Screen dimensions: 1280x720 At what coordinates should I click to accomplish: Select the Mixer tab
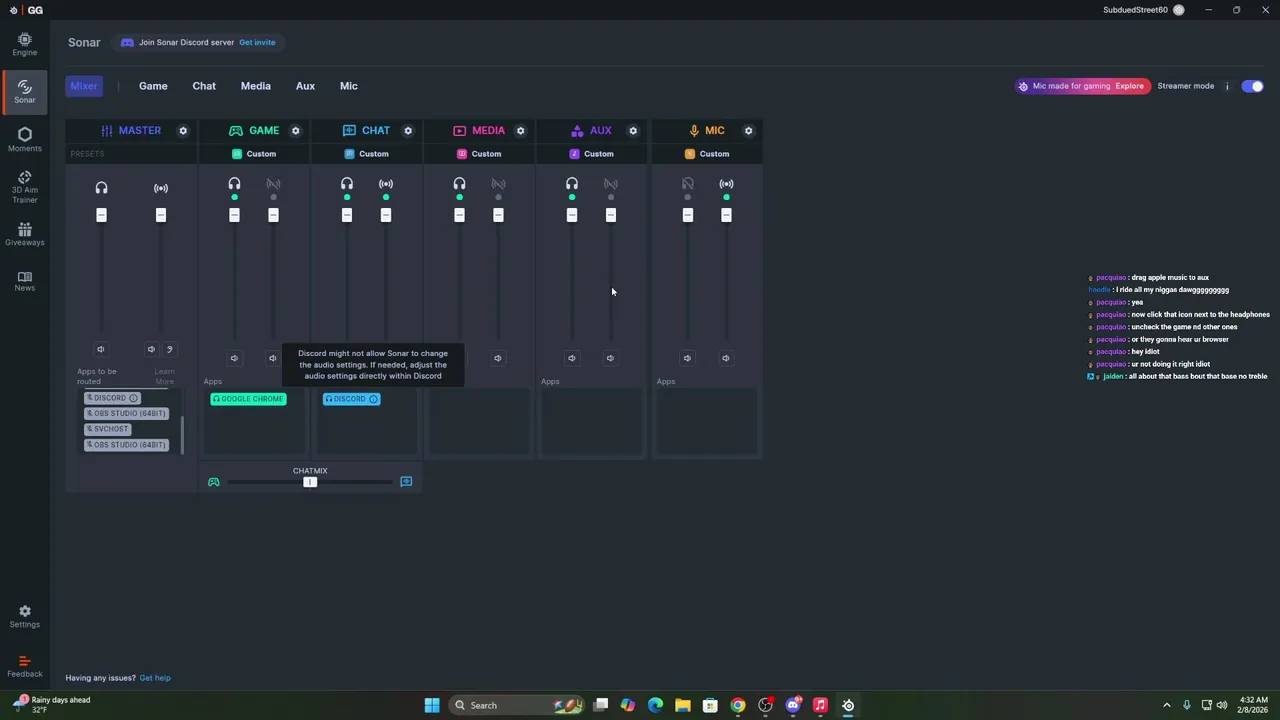tap(84, 86)
